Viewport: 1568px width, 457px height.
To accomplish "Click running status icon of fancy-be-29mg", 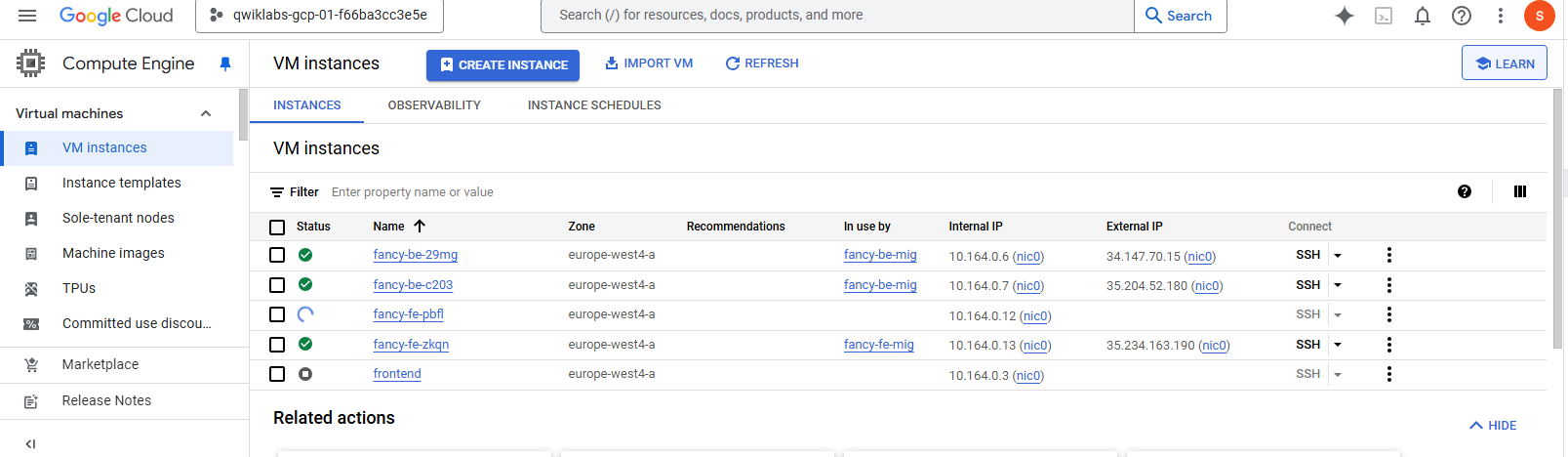I will click(x=305, y=255).
